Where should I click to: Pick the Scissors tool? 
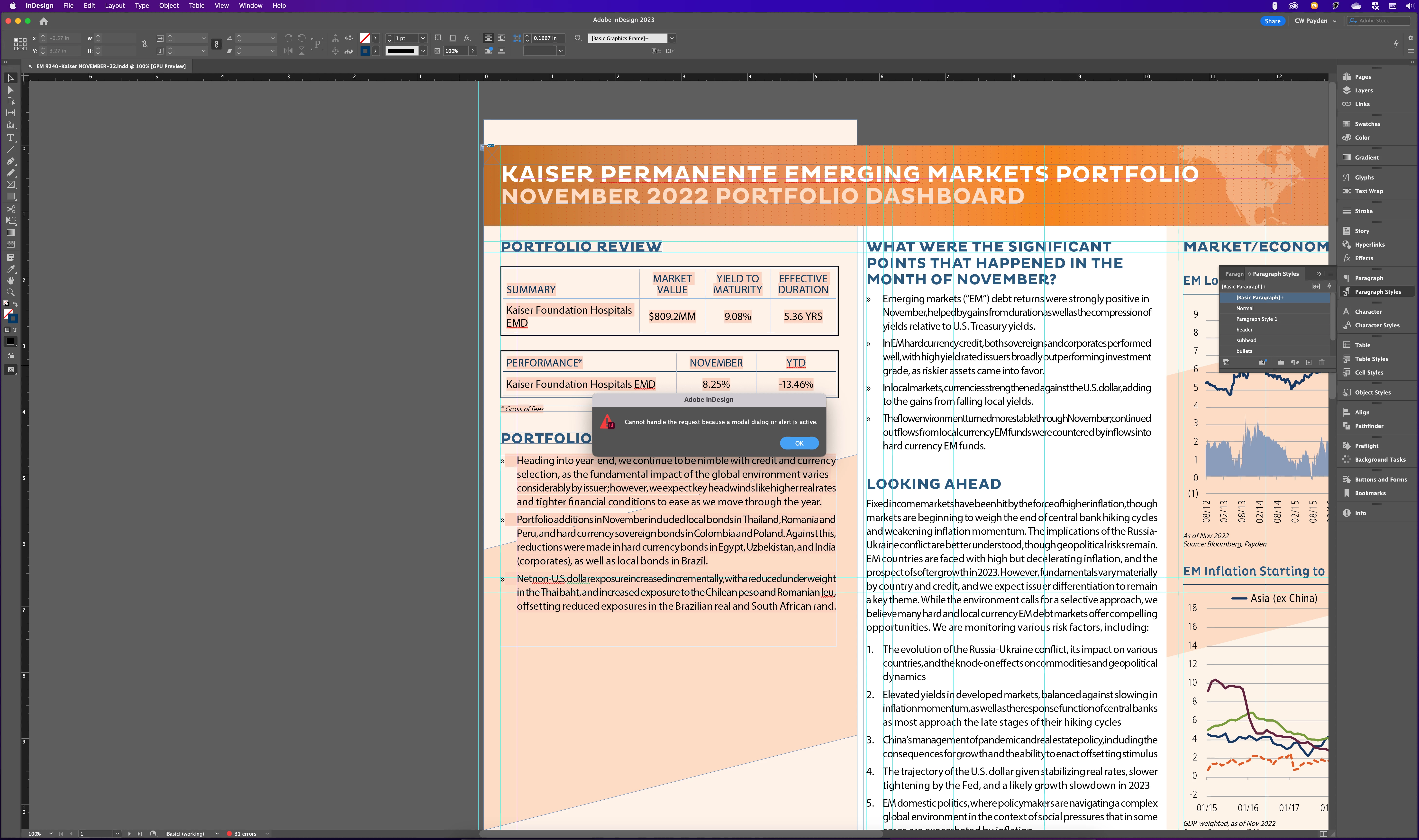click(10, 209)
